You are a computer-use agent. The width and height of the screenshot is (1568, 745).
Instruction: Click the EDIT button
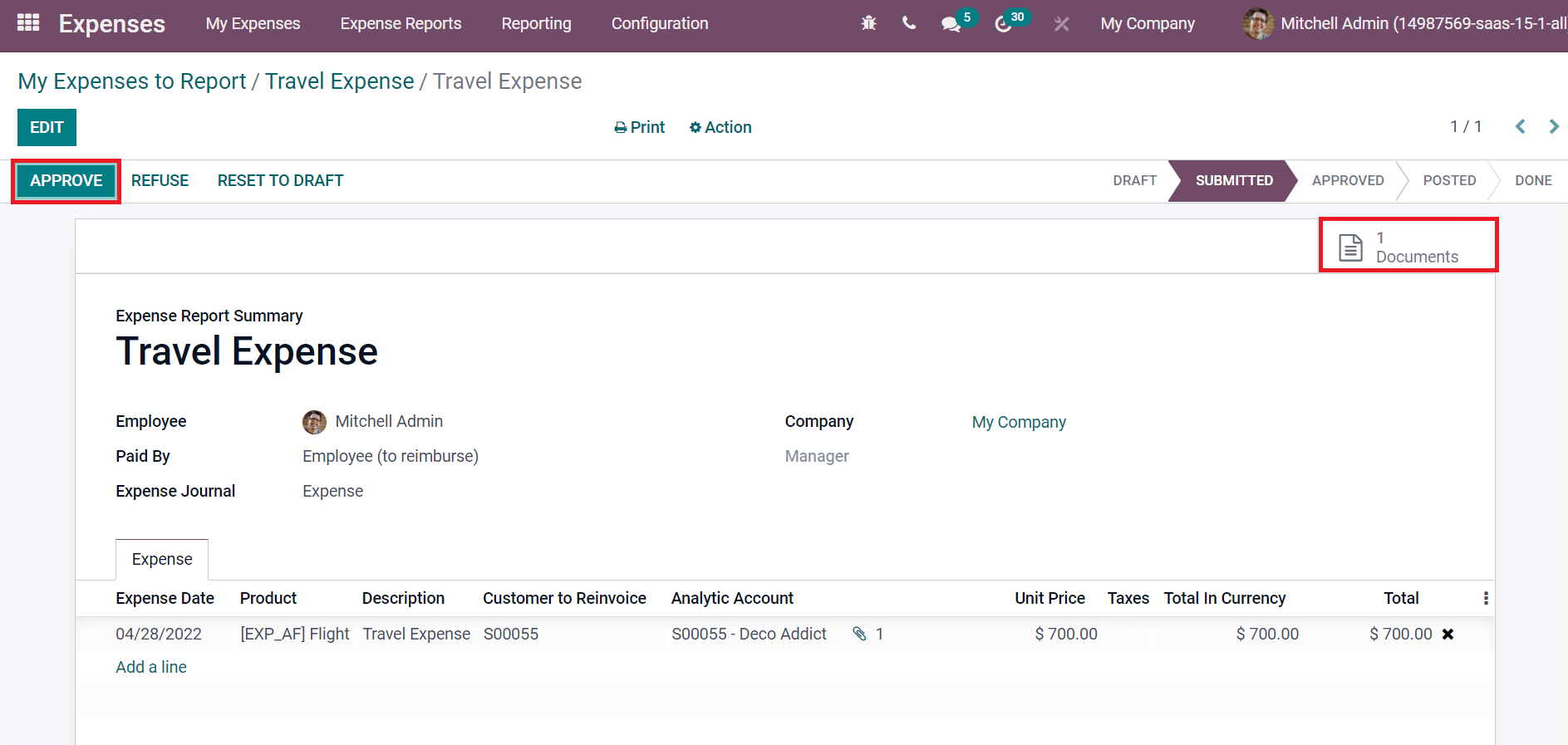(47, 127)
